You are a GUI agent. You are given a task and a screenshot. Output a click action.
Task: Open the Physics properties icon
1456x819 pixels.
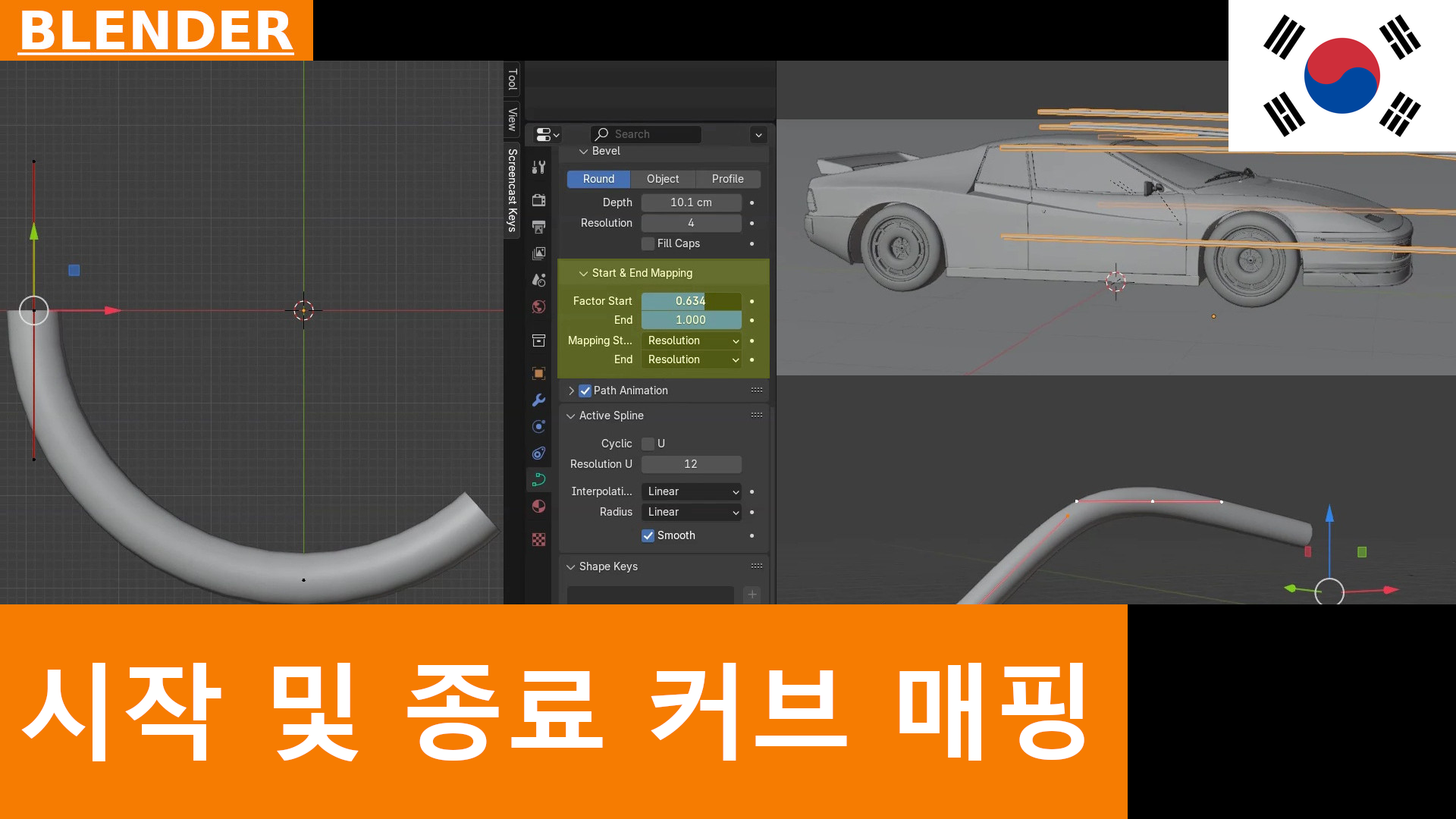point(539,426)
